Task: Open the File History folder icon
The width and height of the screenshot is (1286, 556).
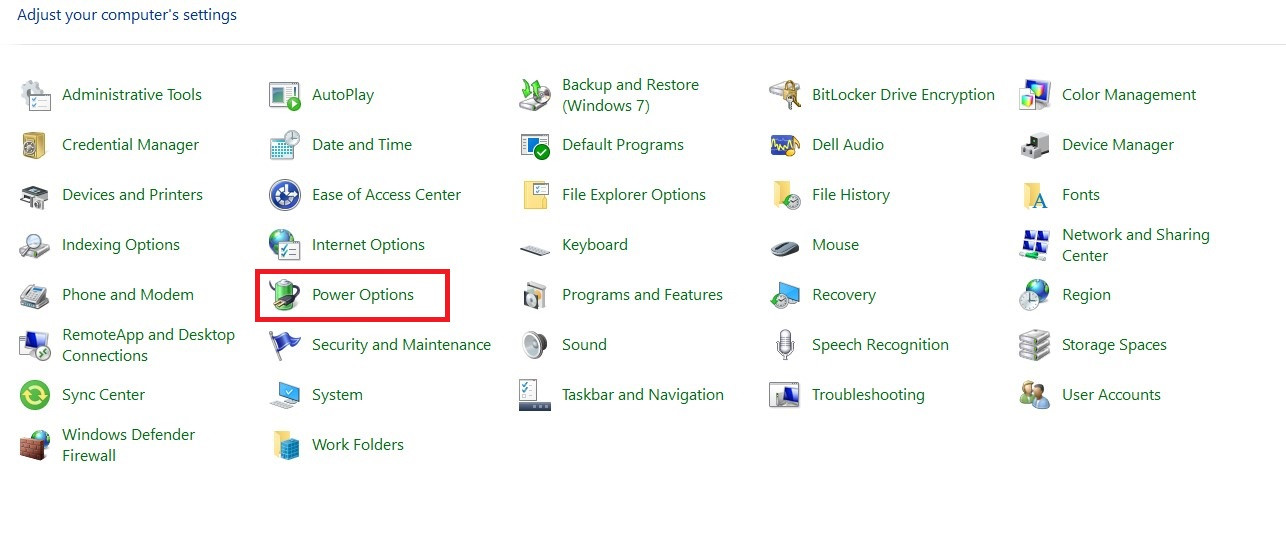Action: coord(785,195)
